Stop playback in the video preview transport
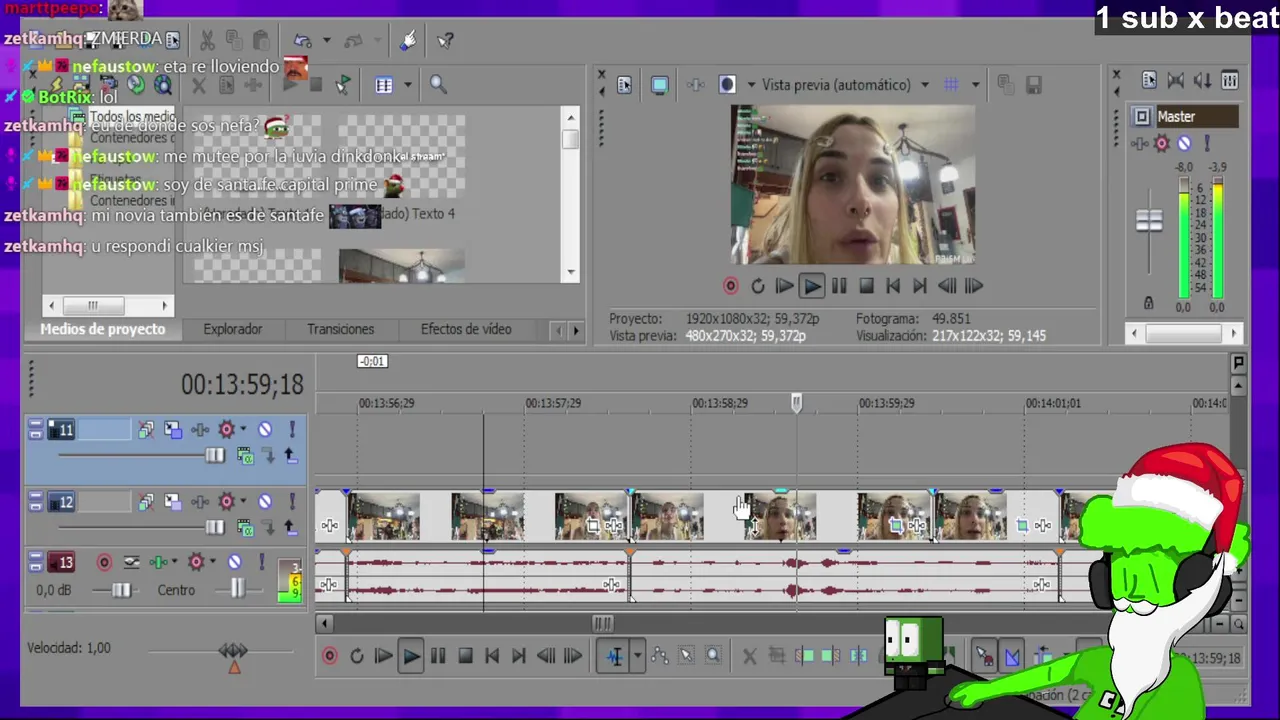The height and width of the screenshot is (720, 1280). 866,286
